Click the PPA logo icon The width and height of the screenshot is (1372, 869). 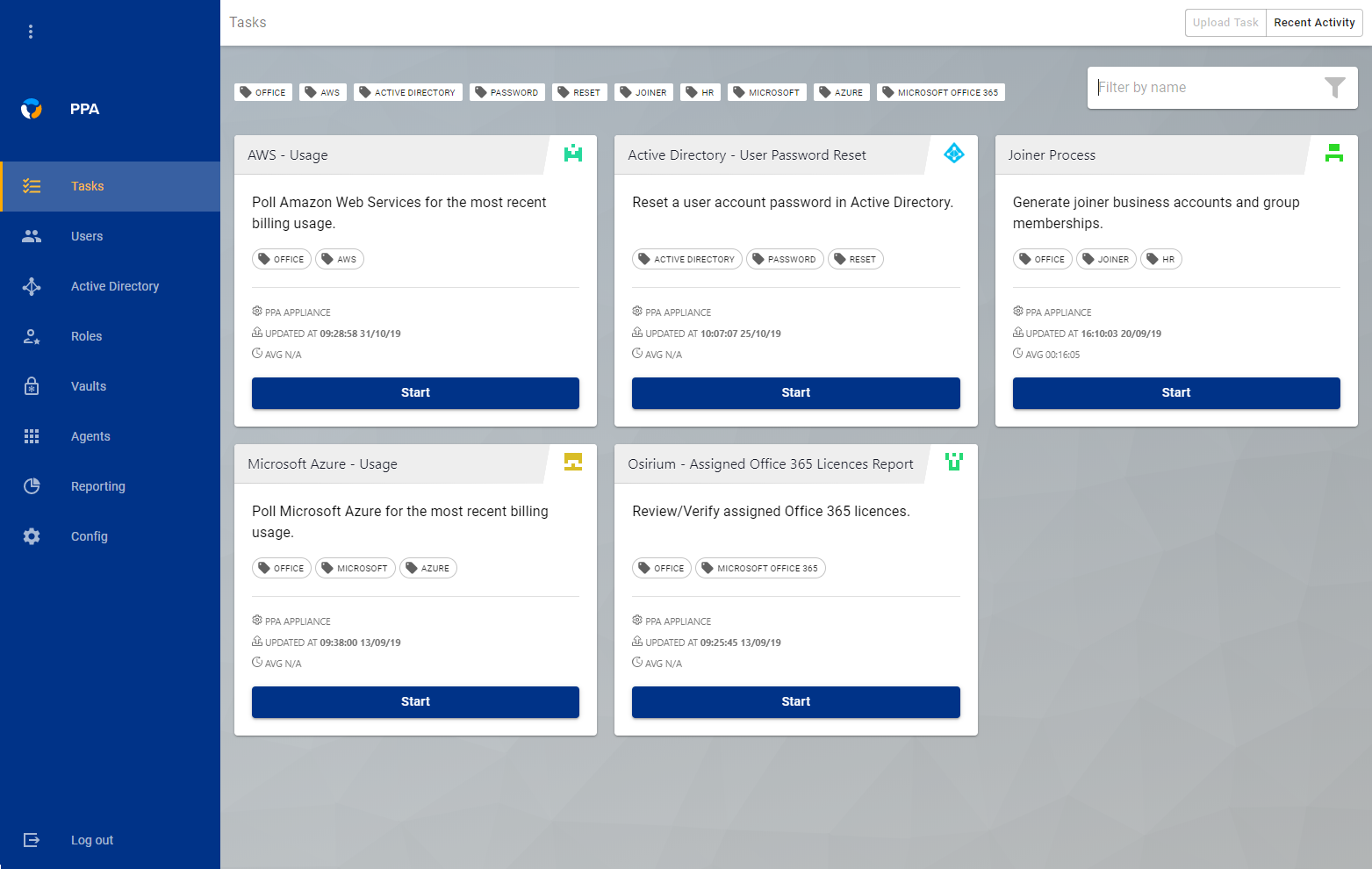pos(32,109)
